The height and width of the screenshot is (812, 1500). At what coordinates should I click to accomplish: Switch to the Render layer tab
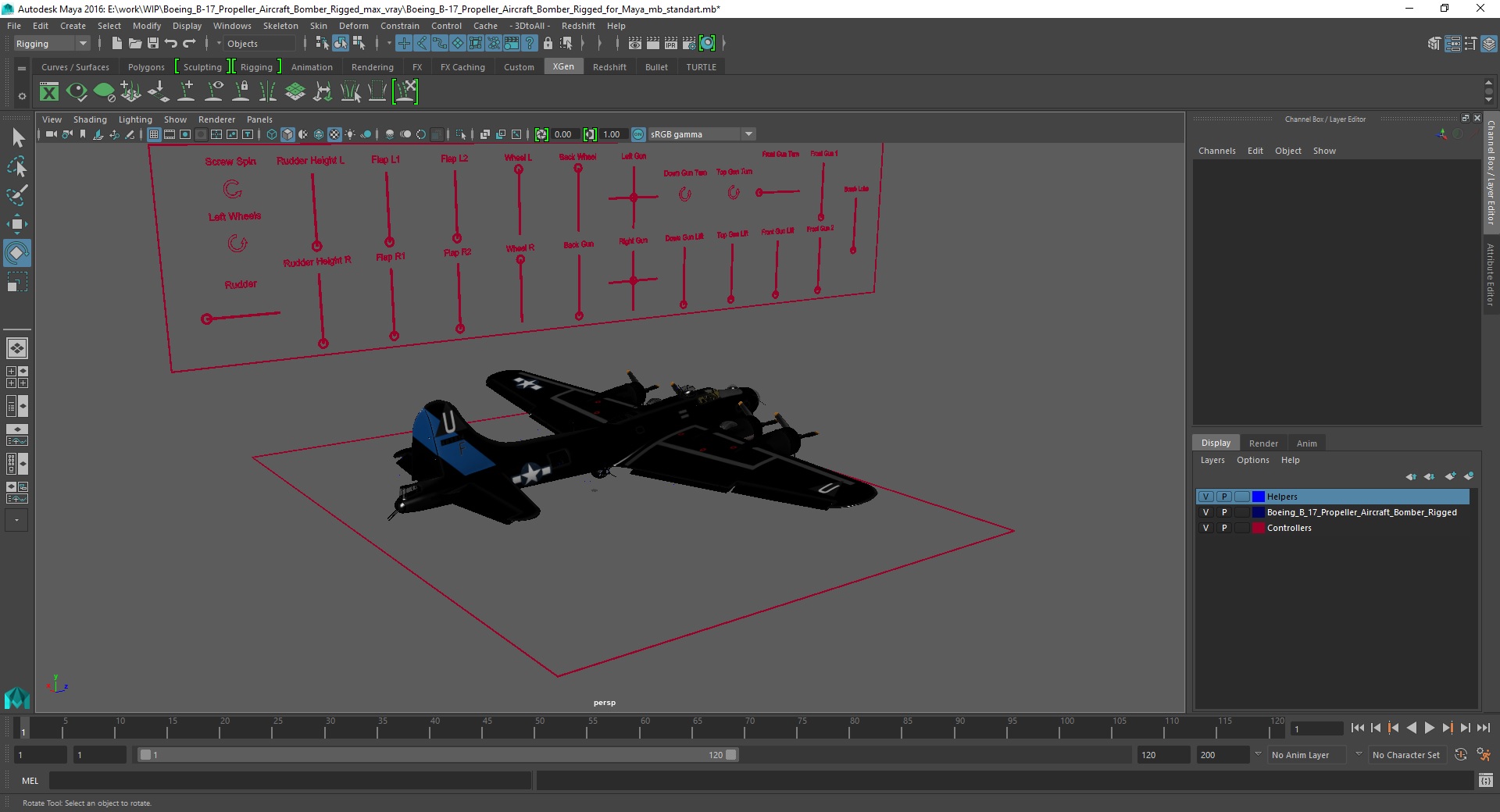1263,443
